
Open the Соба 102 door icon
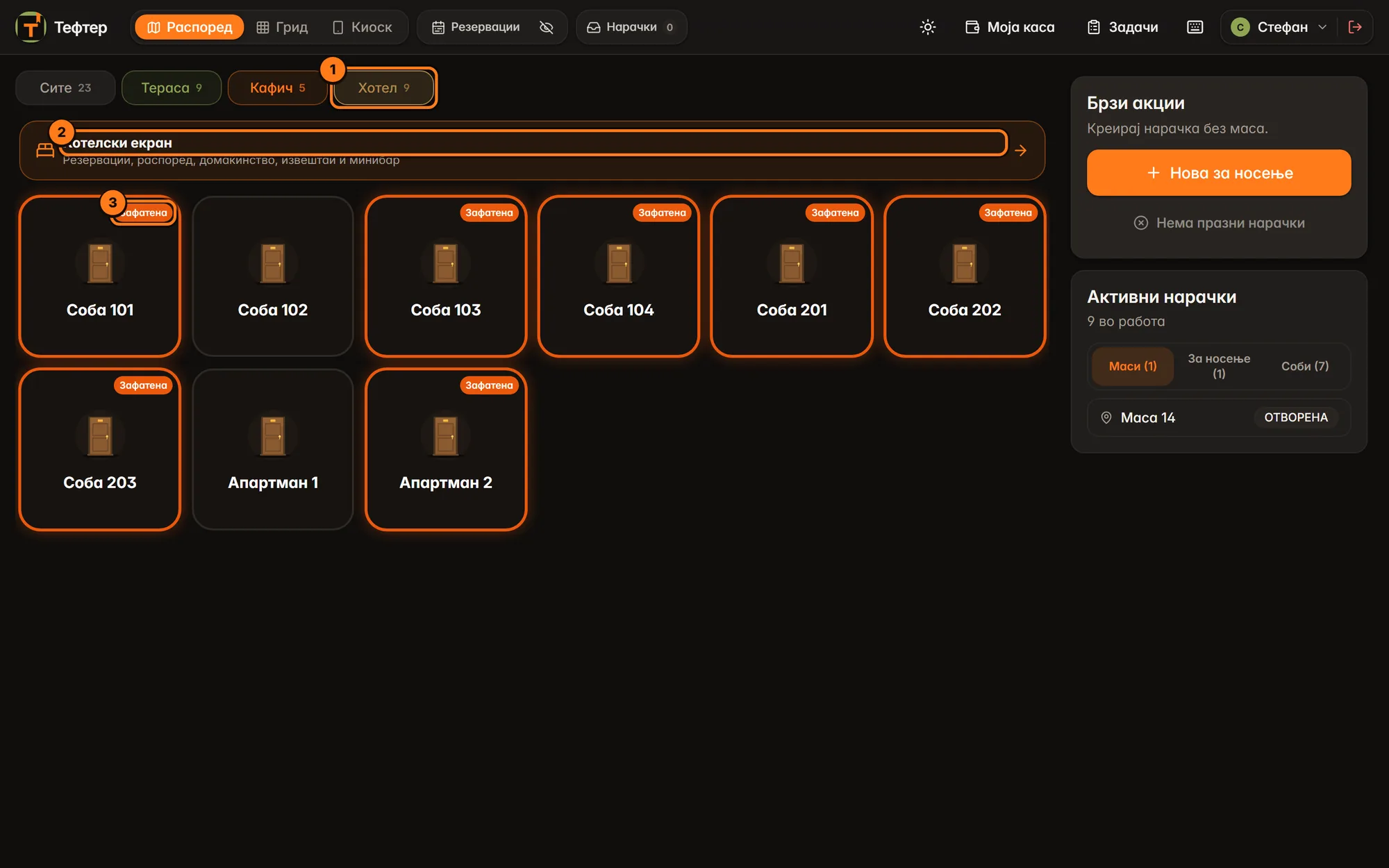click(x=273, y=264)
